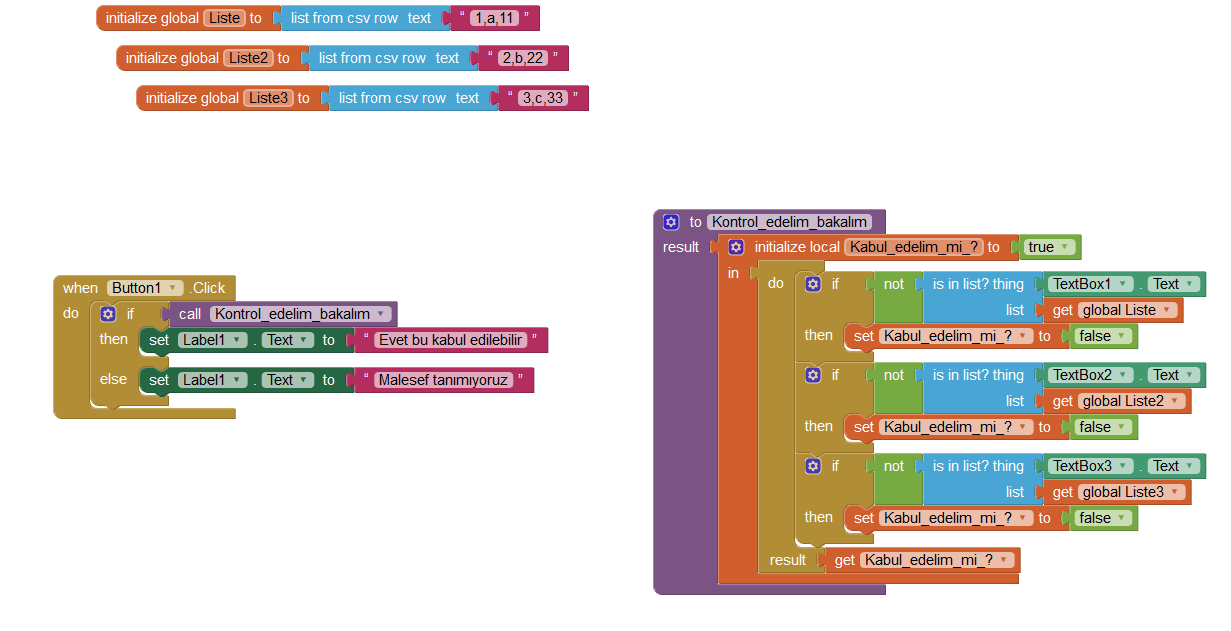Open 'global Liste' variable dropdown in get block
Image resolution: width=1231 pixels, height=631 pixels.
(x=1127, y=310)
